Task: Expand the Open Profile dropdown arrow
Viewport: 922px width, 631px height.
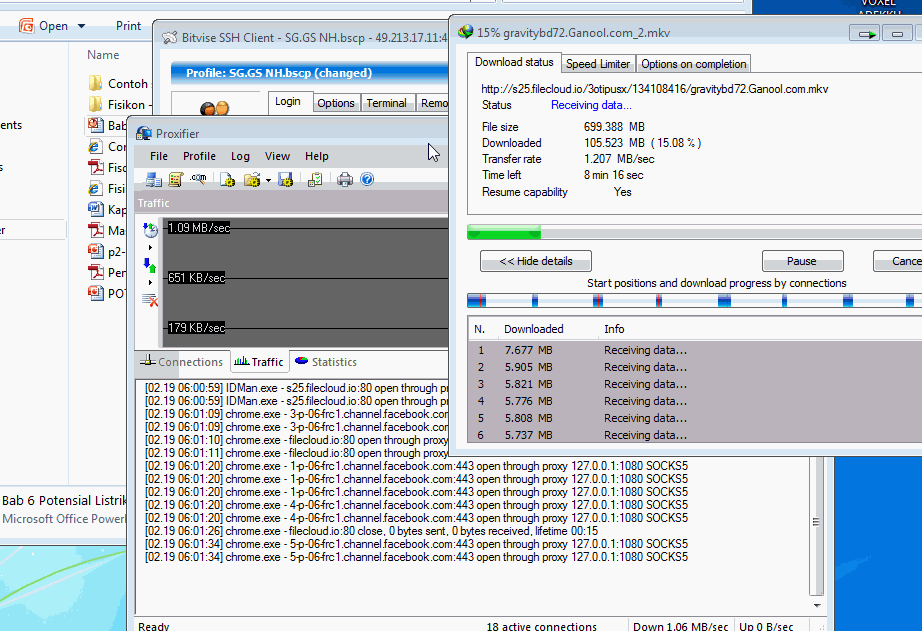Action: click(x=268, y=181)
